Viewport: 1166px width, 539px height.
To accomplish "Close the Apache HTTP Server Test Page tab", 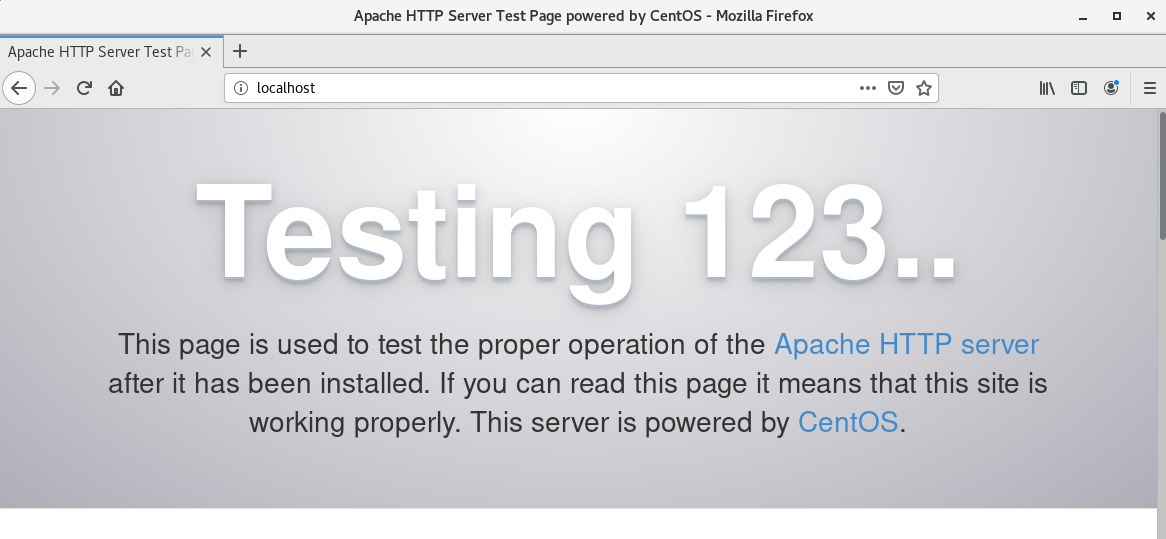I will (206, 52).
